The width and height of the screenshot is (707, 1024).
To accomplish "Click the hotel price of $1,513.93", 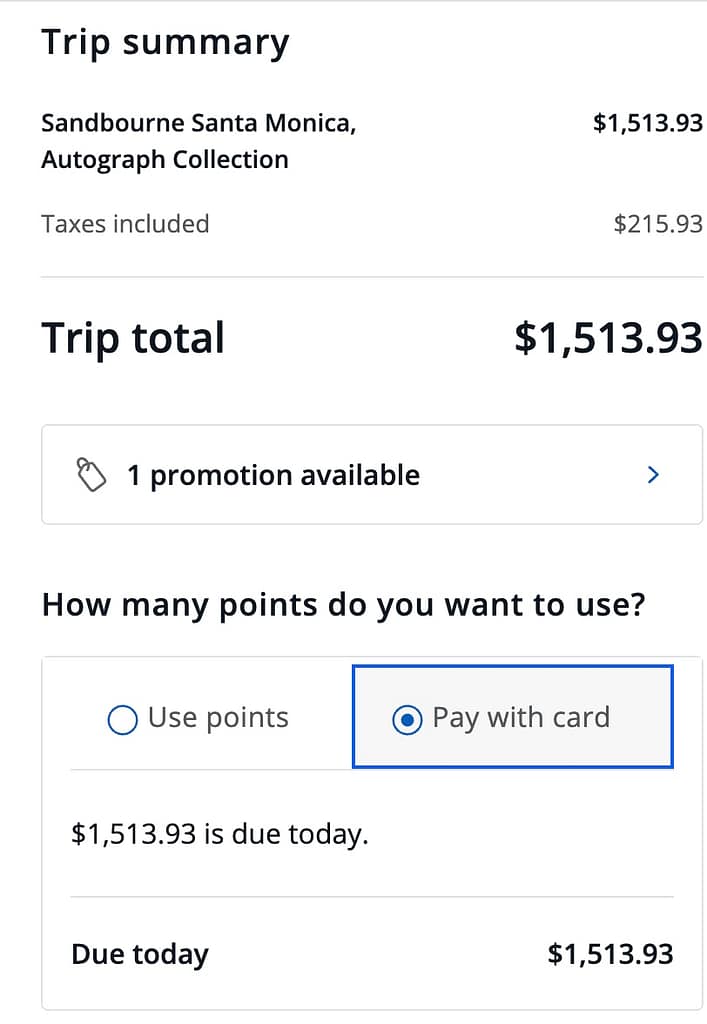I will [x=648, y=122].
